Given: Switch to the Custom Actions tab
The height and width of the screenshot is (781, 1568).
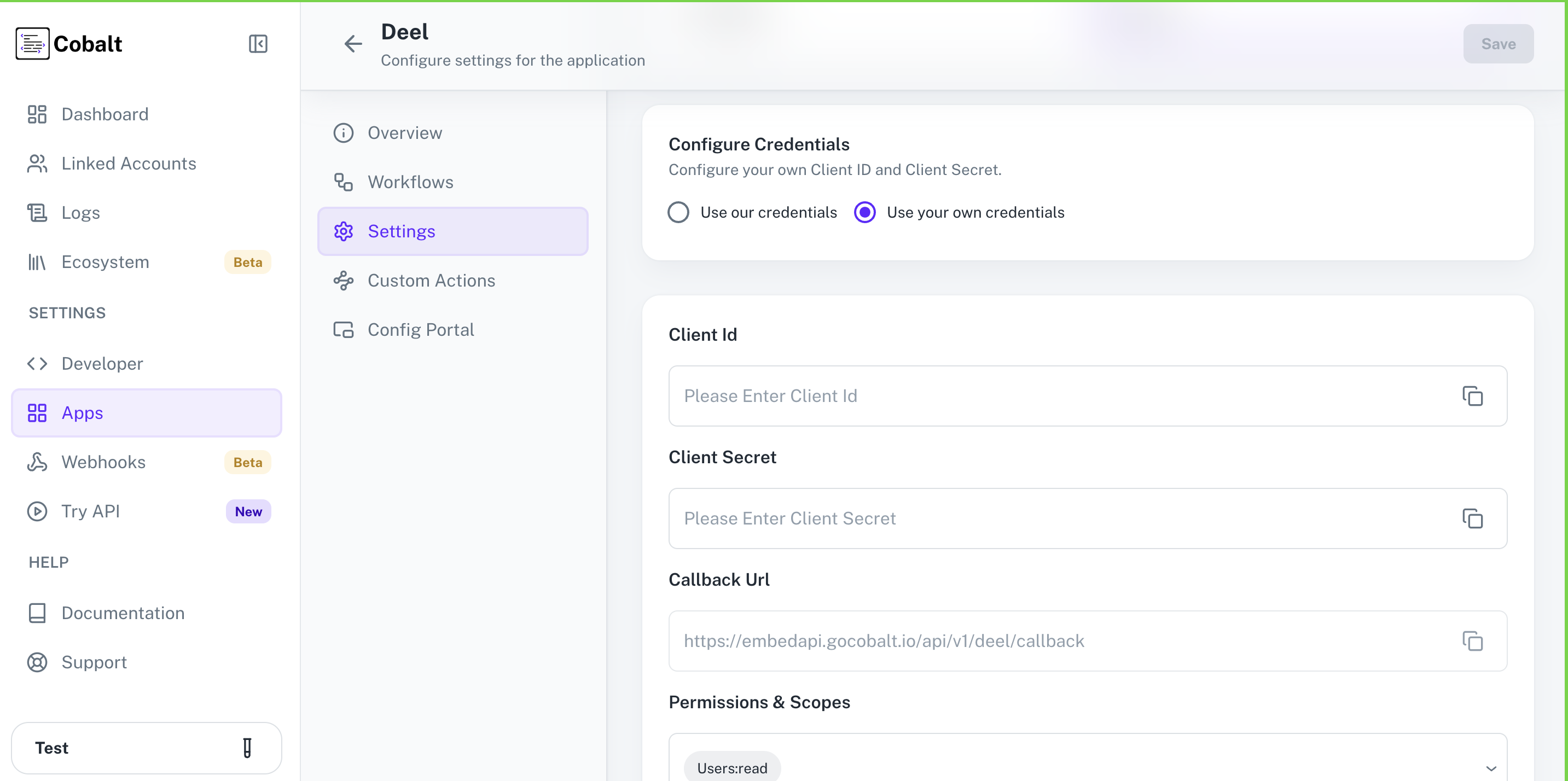Looking at the screenshot, I should [431, 281].
